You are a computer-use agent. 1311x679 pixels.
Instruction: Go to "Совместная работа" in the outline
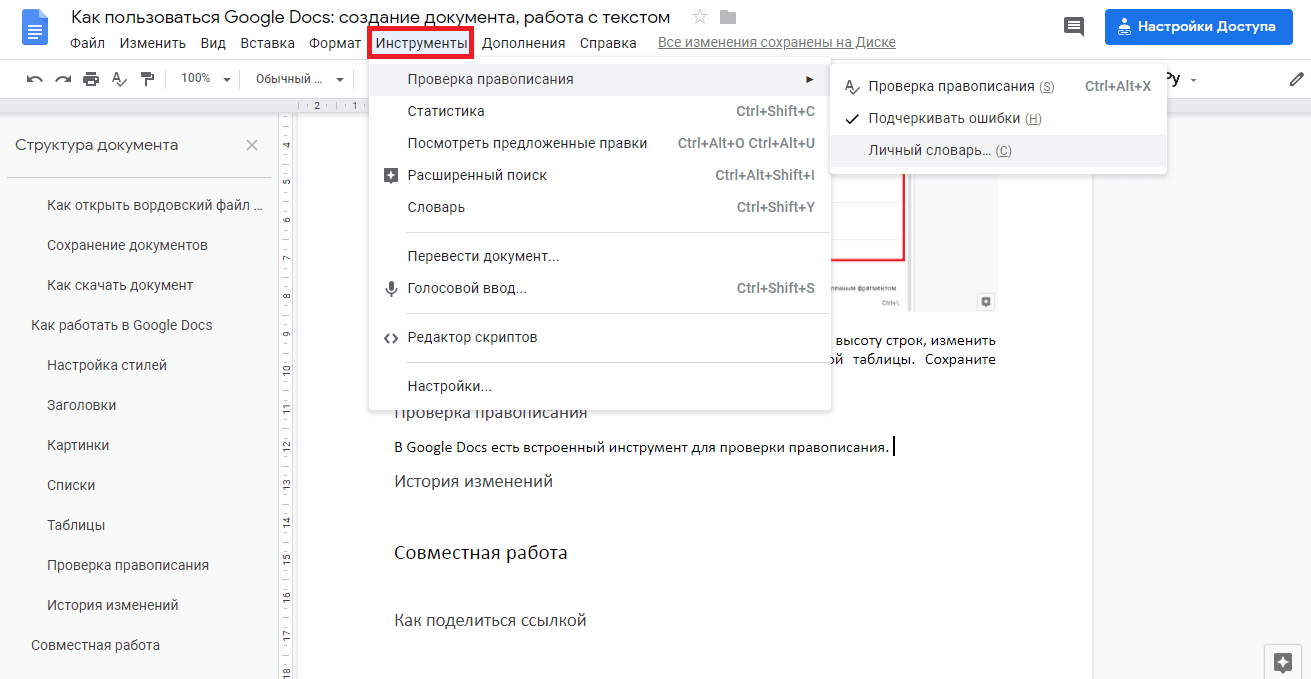pyautogui.click(x=95, y=645)
